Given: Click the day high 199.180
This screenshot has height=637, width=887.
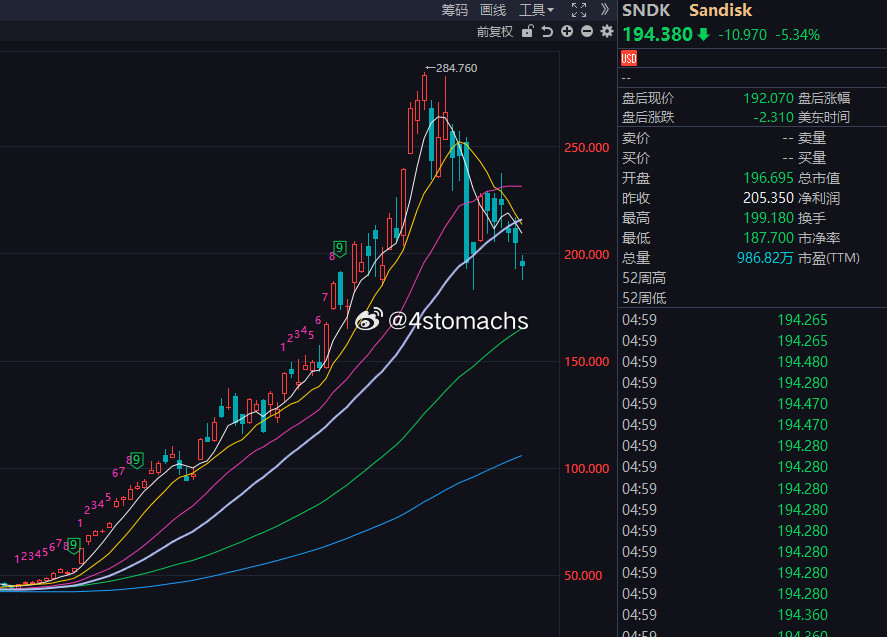Looking at the screenshot, I should coord(768,218).
